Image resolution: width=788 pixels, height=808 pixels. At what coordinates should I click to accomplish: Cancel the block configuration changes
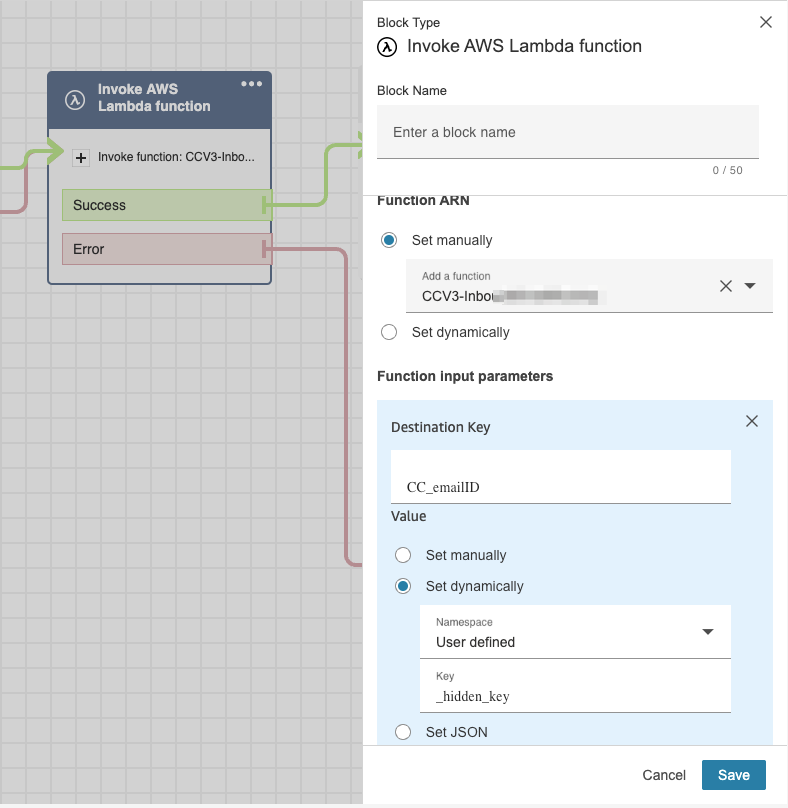[664, 775]
